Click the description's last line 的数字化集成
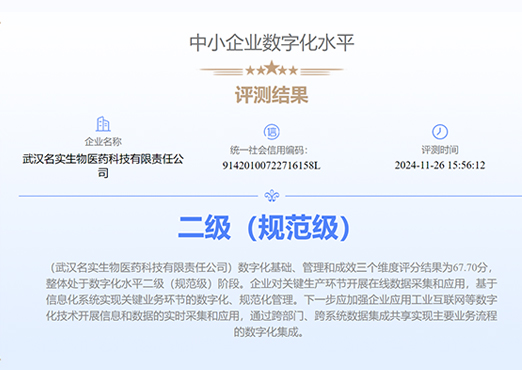Screen dimensions: 522x370 269,332
